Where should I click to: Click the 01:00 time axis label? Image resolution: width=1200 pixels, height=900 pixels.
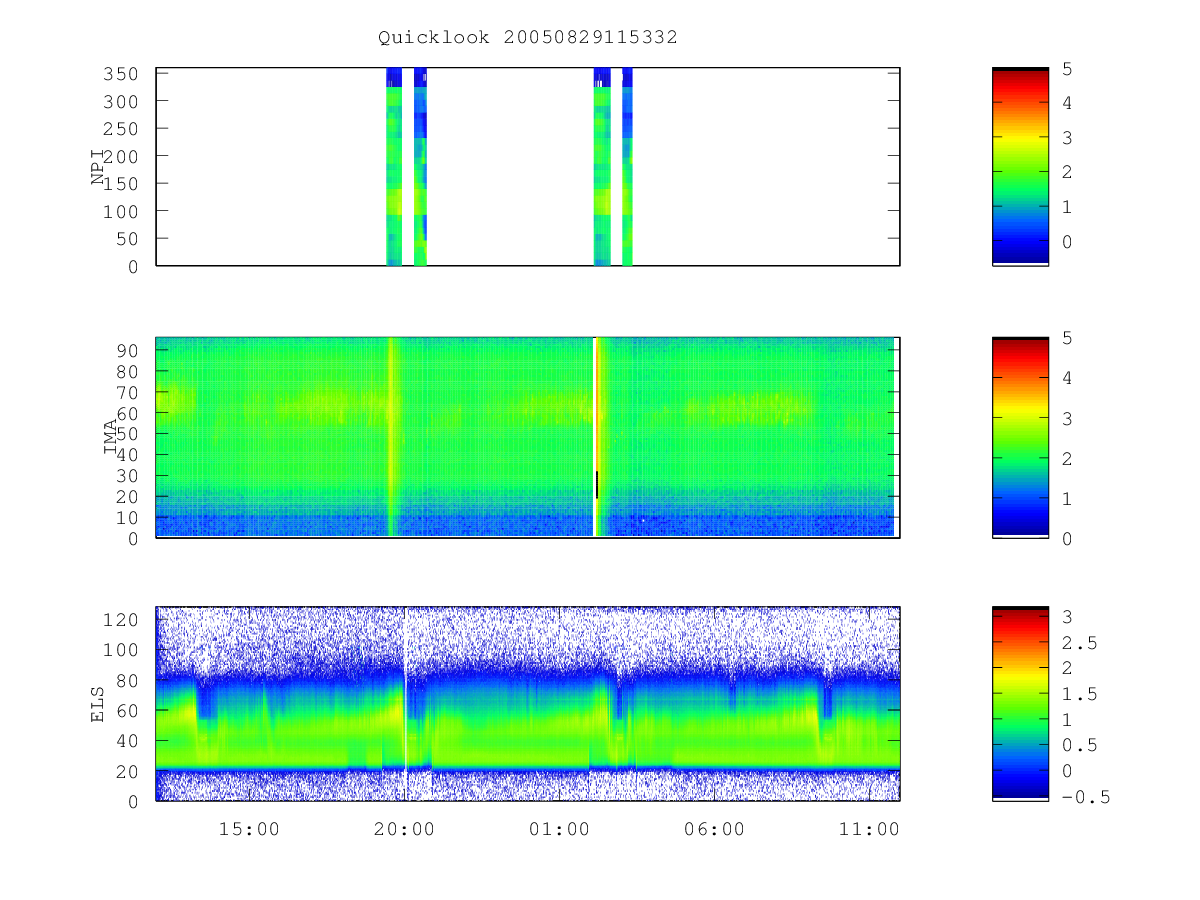coord(559,829)
